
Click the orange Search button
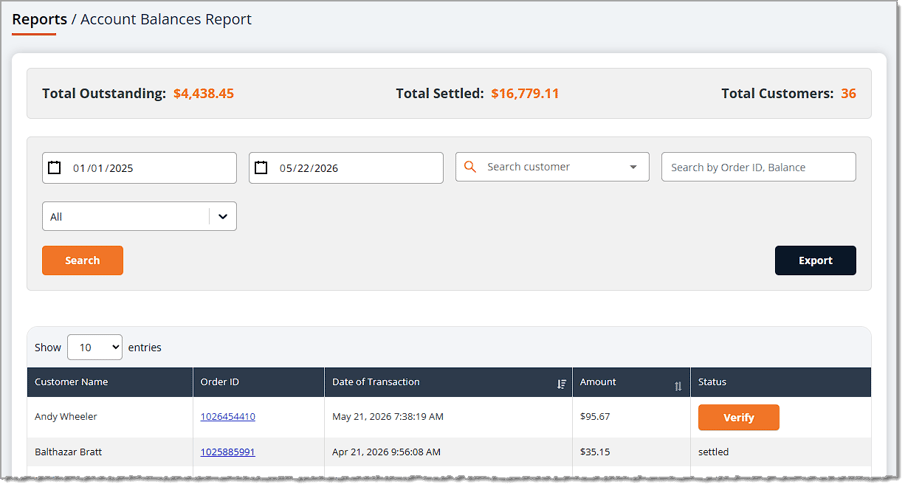(83, 260)
